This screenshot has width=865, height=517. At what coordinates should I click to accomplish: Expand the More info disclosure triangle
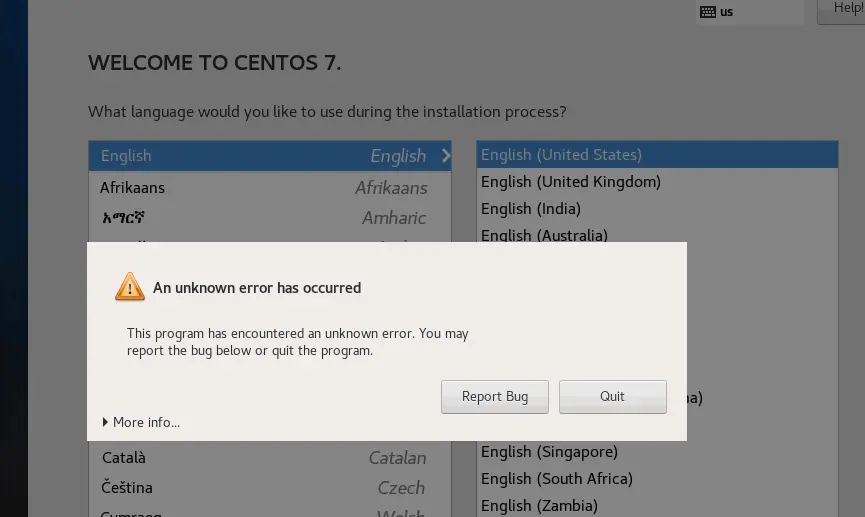point(105,422)
